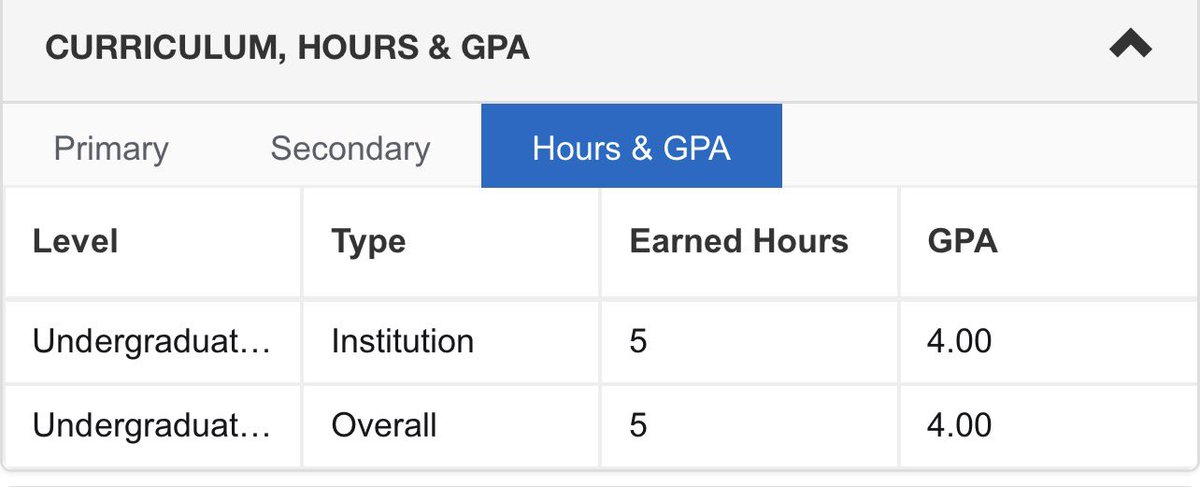Click the Institution type cell

click(402, 341)
